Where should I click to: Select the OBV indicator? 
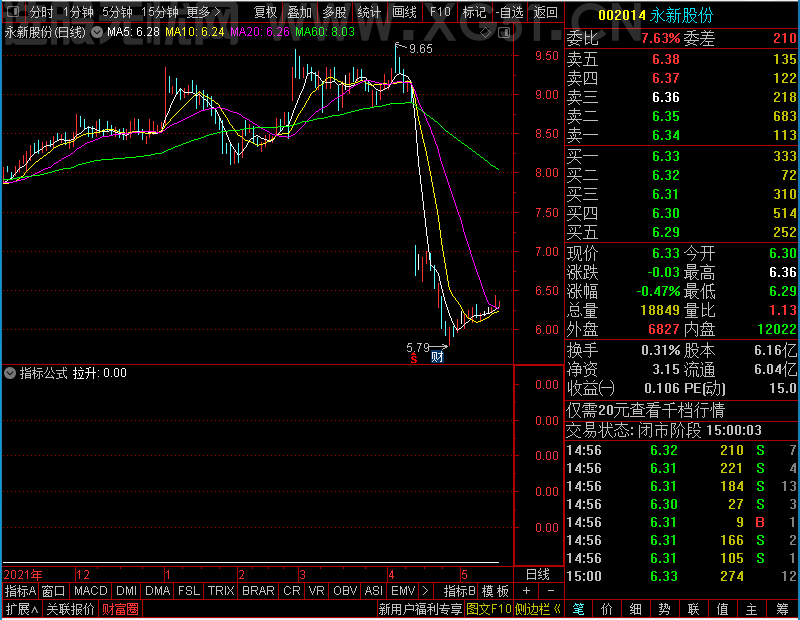(345, 591)
